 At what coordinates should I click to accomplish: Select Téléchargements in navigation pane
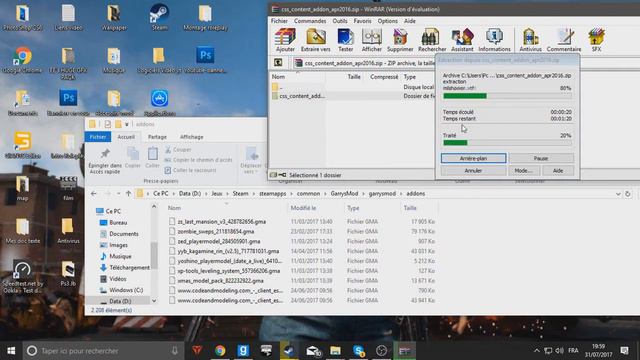(x=124, y=267)
